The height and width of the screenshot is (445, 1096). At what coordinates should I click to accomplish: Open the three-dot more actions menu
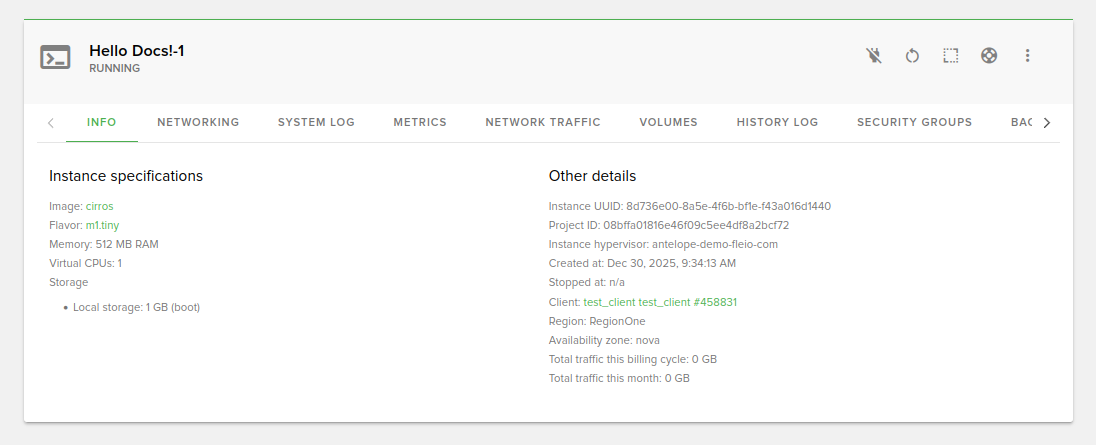pos(1027,56)
